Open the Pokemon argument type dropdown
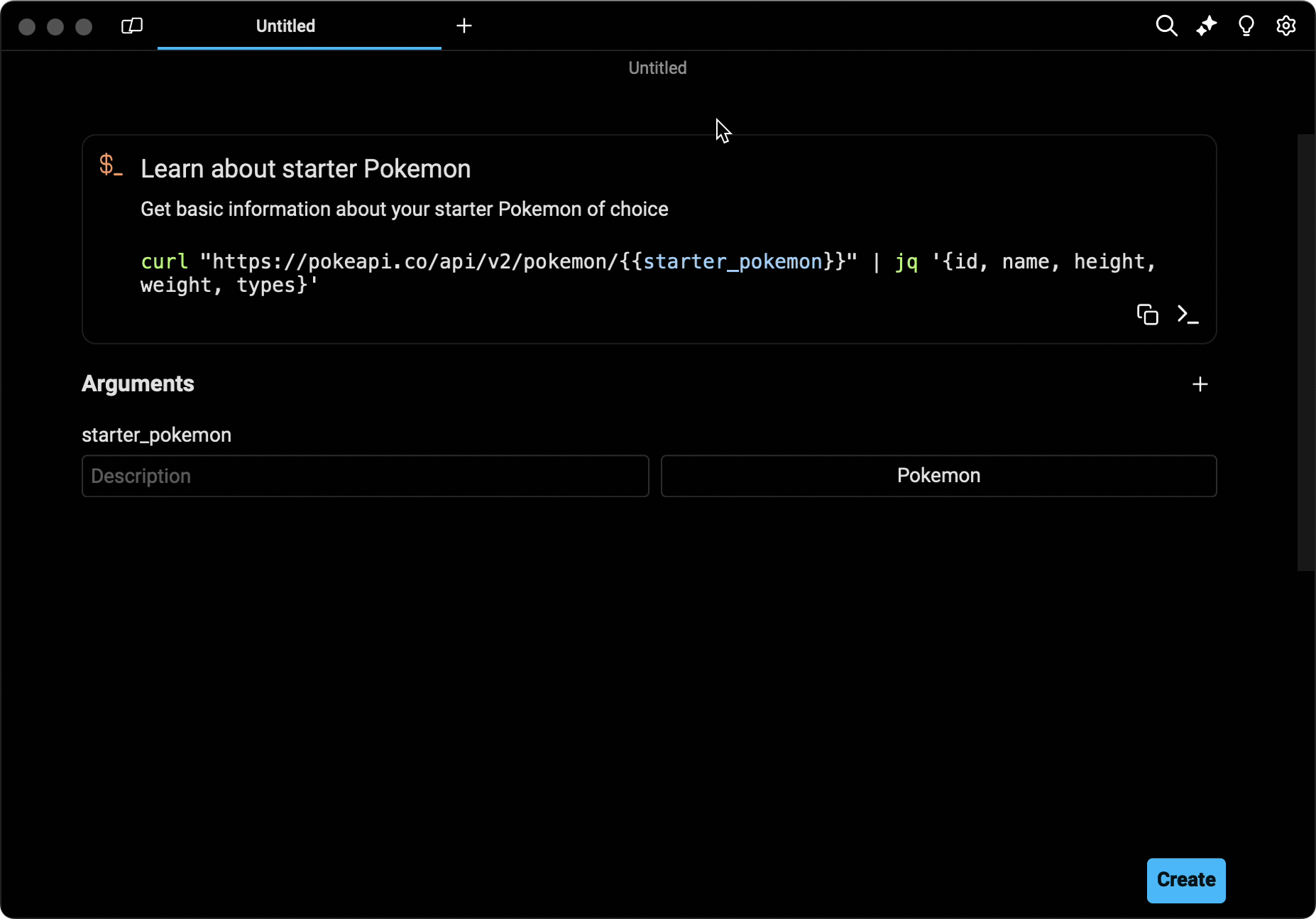The image size is (1316, 919). [x=938, y=476]
